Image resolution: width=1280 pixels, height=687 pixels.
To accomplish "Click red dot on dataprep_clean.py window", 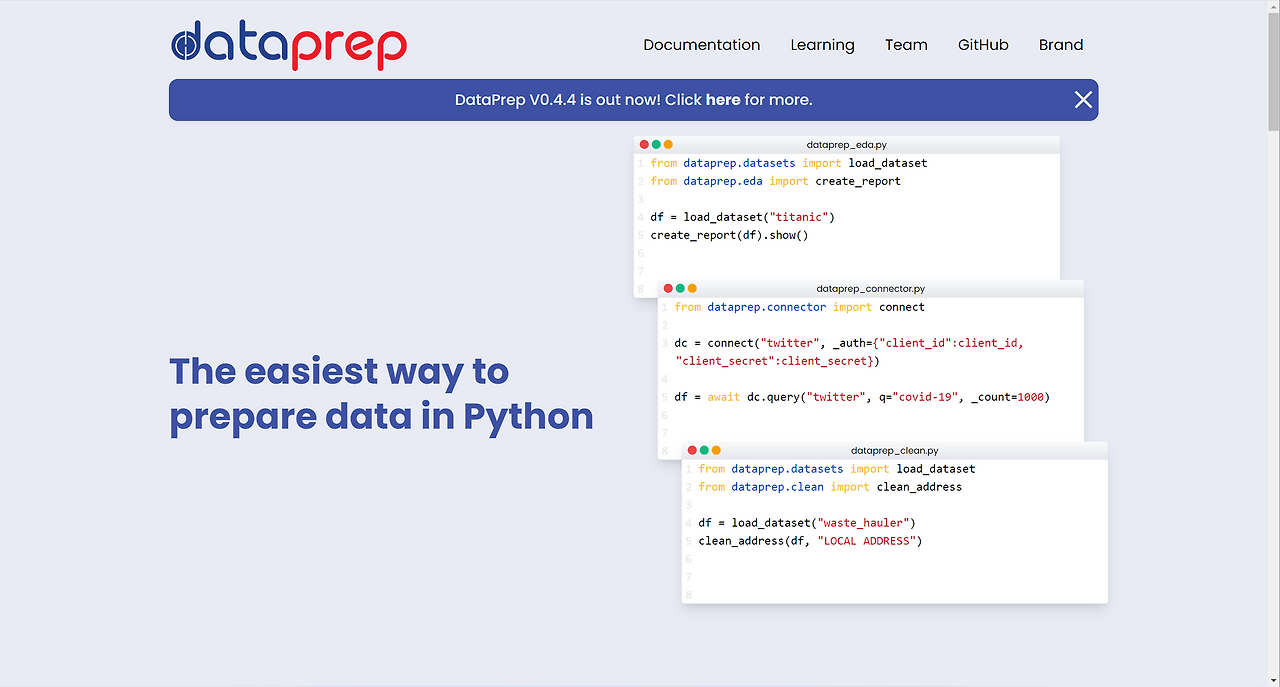I will pos(692,451).
